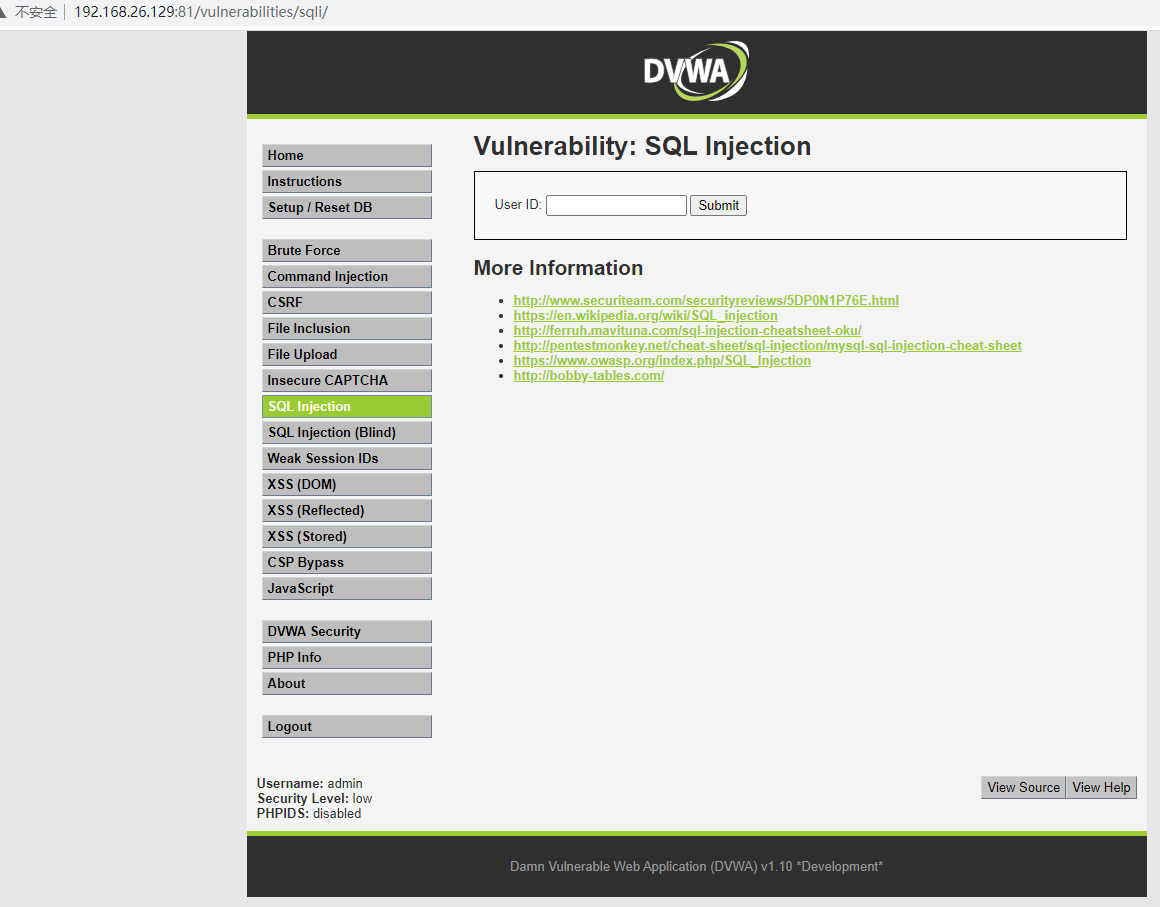
Task: Open the Home menu item
Action: [346, 155]
